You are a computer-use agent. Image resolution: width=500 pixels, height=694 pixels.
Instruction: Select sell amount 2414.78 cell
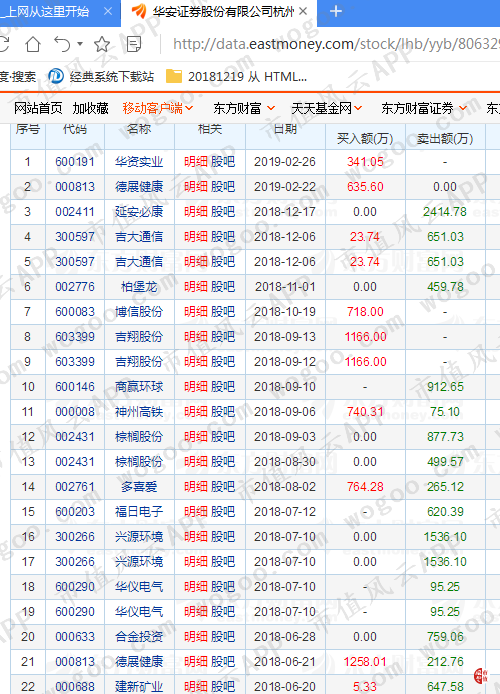(x=445, y=212)
